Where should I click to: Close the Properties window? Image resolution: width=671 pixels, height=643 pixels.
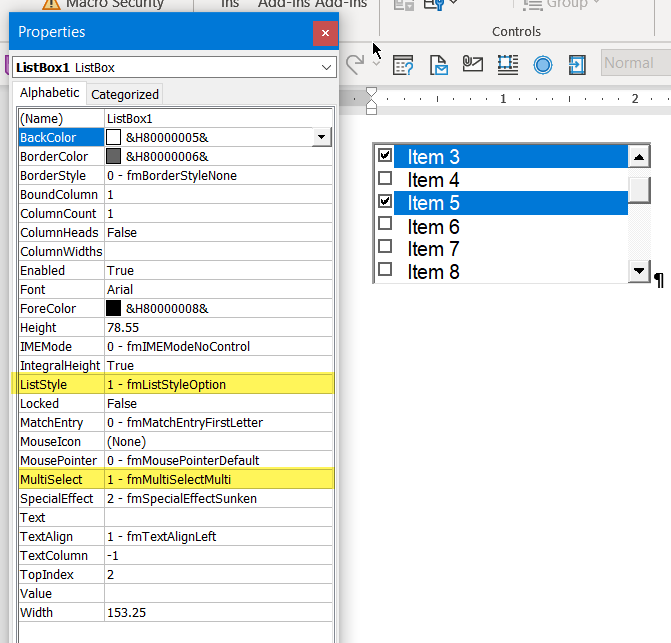(325, 33)
